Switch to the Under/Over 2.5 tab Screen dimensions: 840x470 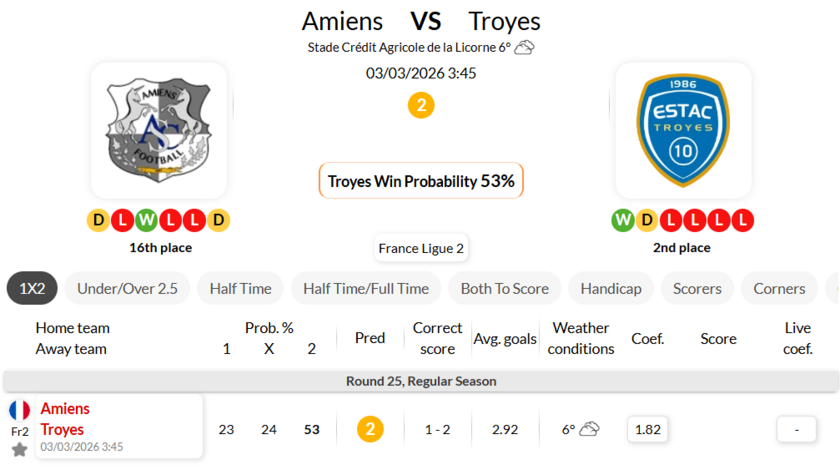click(x=127, y=288)
